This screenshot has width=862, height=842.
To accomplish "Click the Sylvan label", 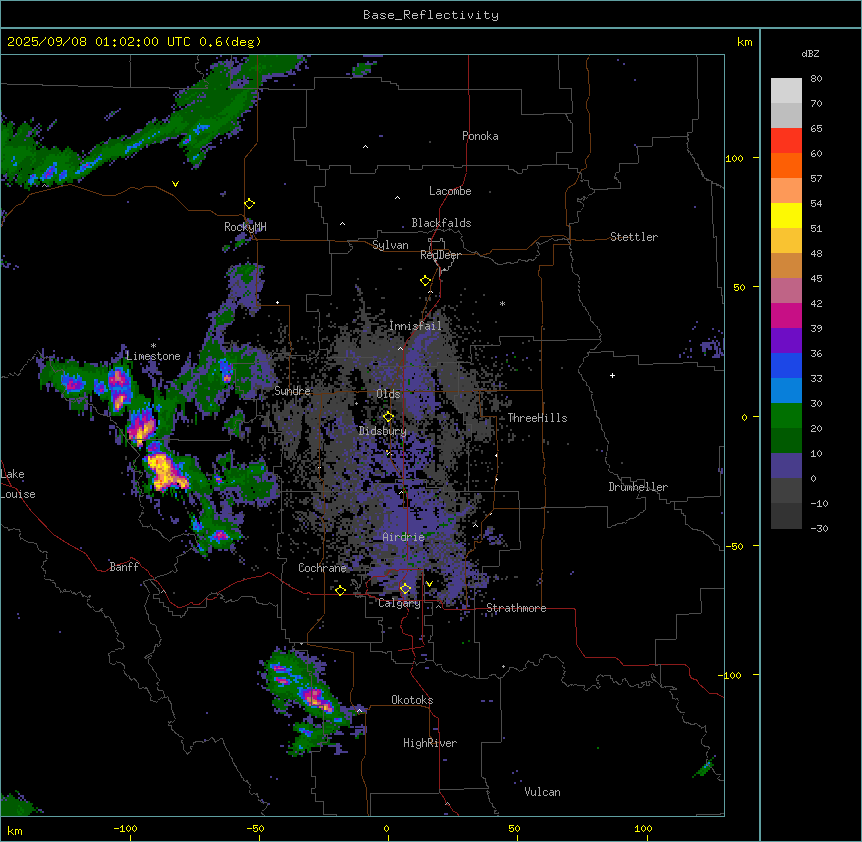I will tap(390, 245).
